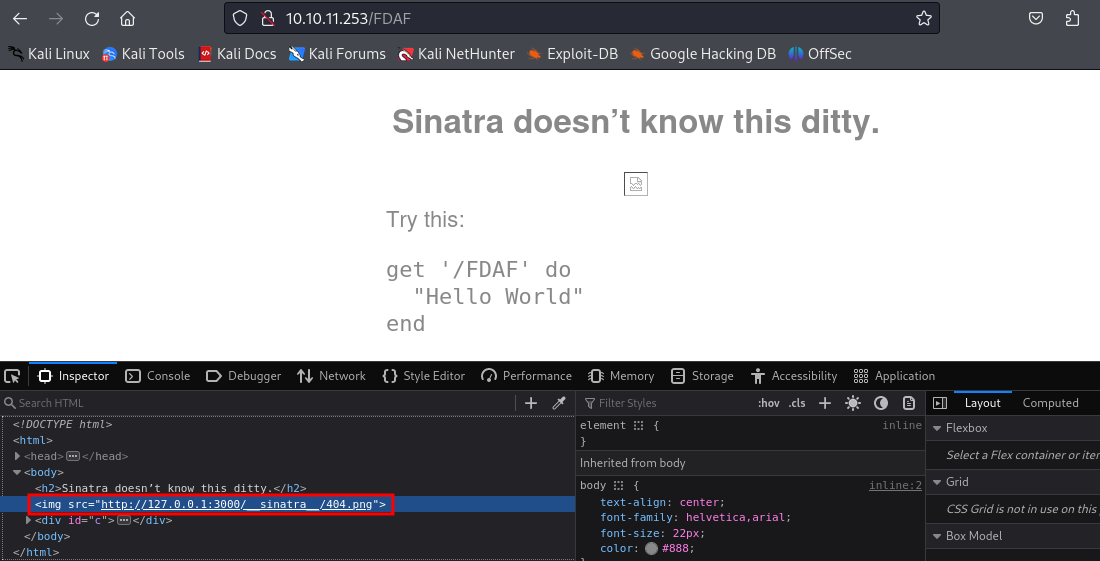Open the Exploit-DB bookmark

pyautogui.click(x=572, y=54)
